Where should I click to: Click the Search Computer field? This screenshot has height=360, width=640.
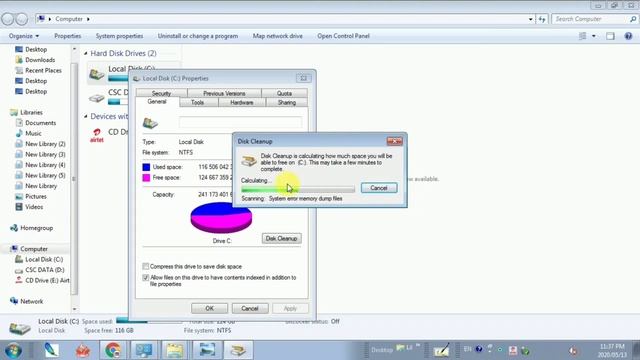click(x=591, y=19)
